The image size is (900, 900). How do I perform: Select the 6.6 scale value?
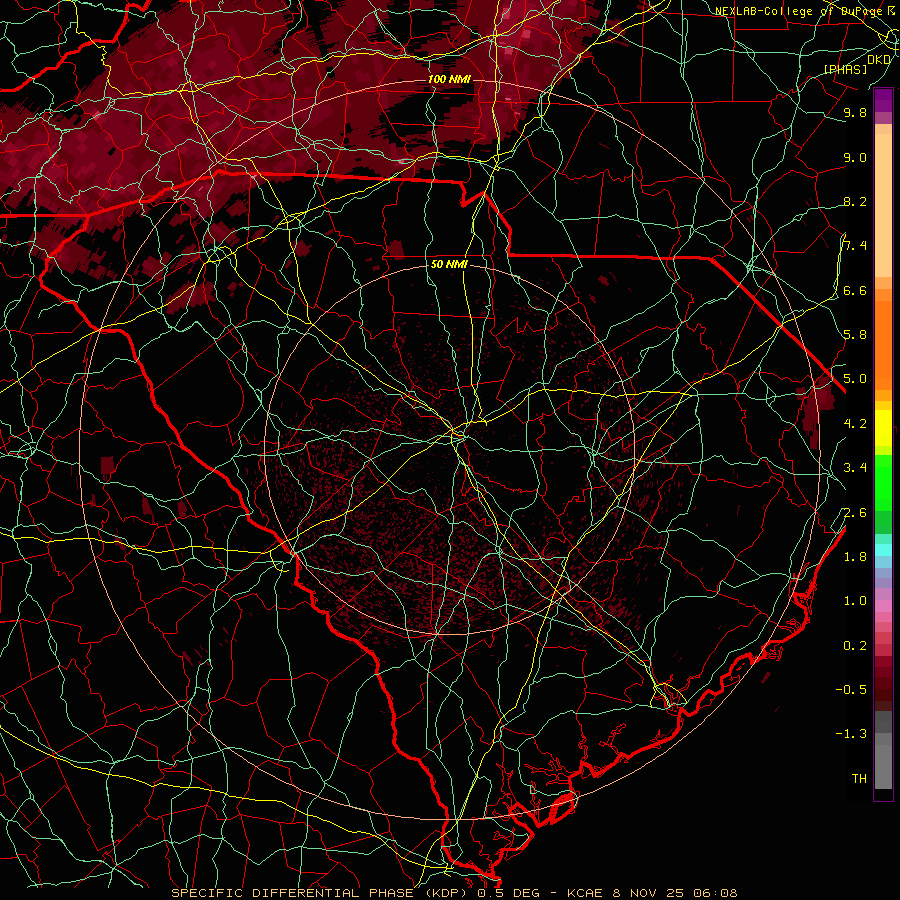point(855,290)
